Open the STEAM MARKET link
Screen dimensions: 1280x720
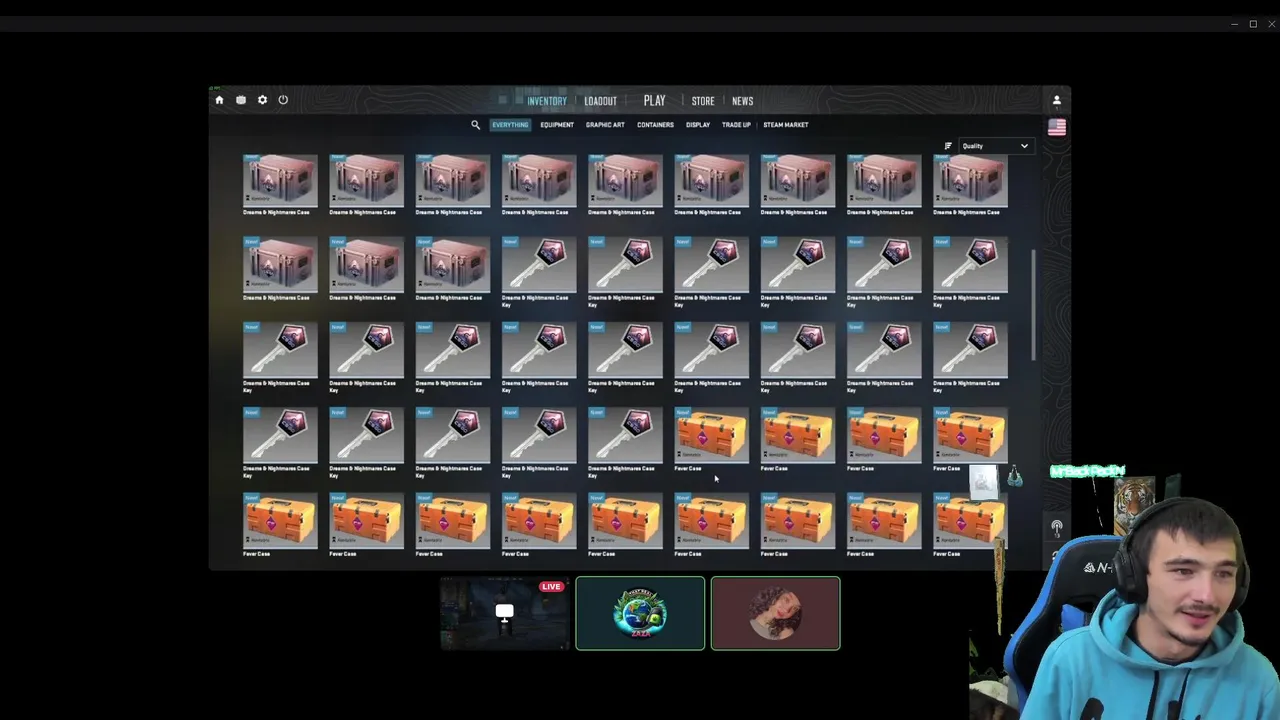click(x=786, y=125)
